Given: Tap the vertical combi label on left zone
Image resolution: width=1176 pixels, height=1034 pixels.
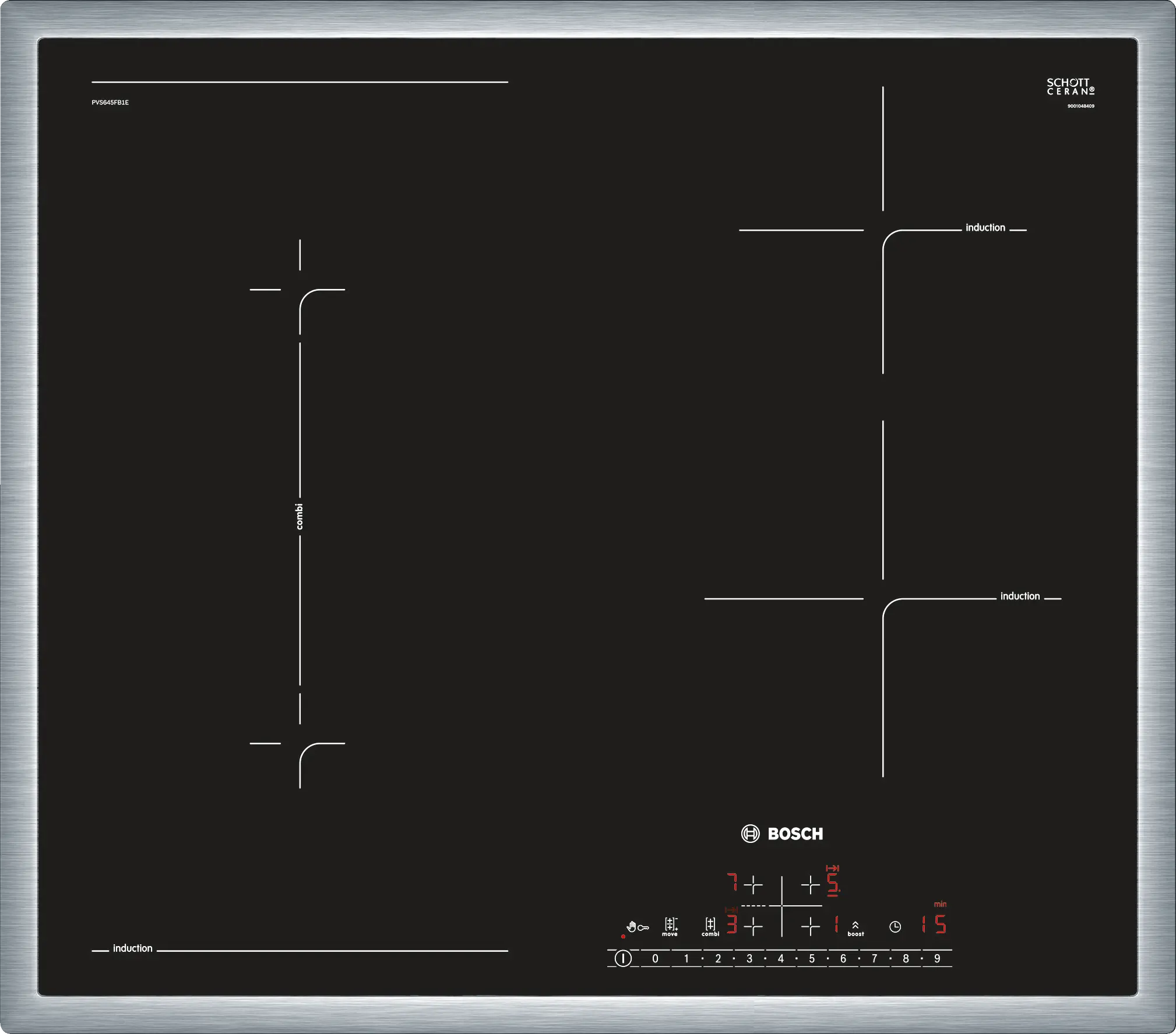Looking at the screenshot, I should (x=300, y=516).
